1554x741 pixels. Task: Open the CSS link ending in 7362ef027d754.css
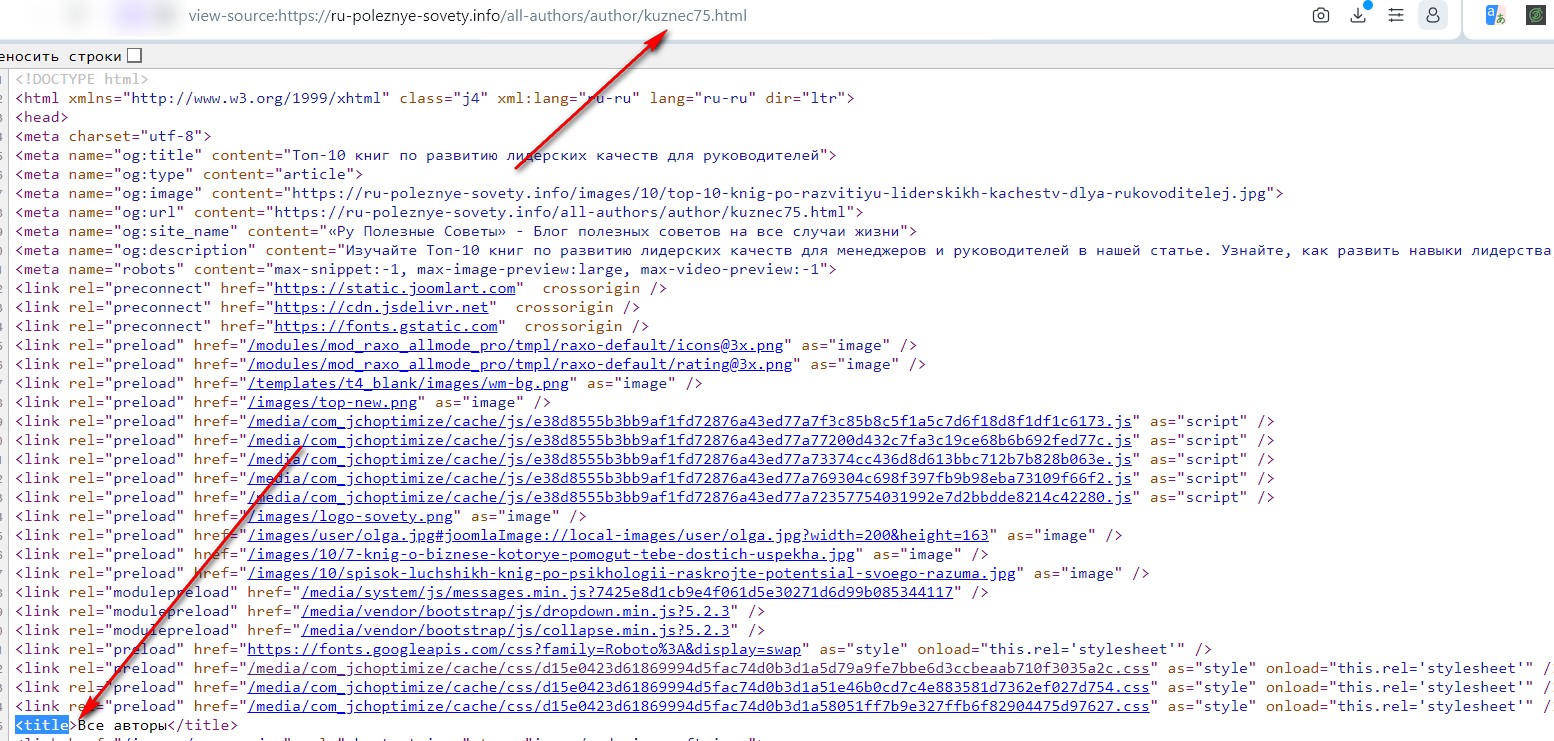[698, 687]
